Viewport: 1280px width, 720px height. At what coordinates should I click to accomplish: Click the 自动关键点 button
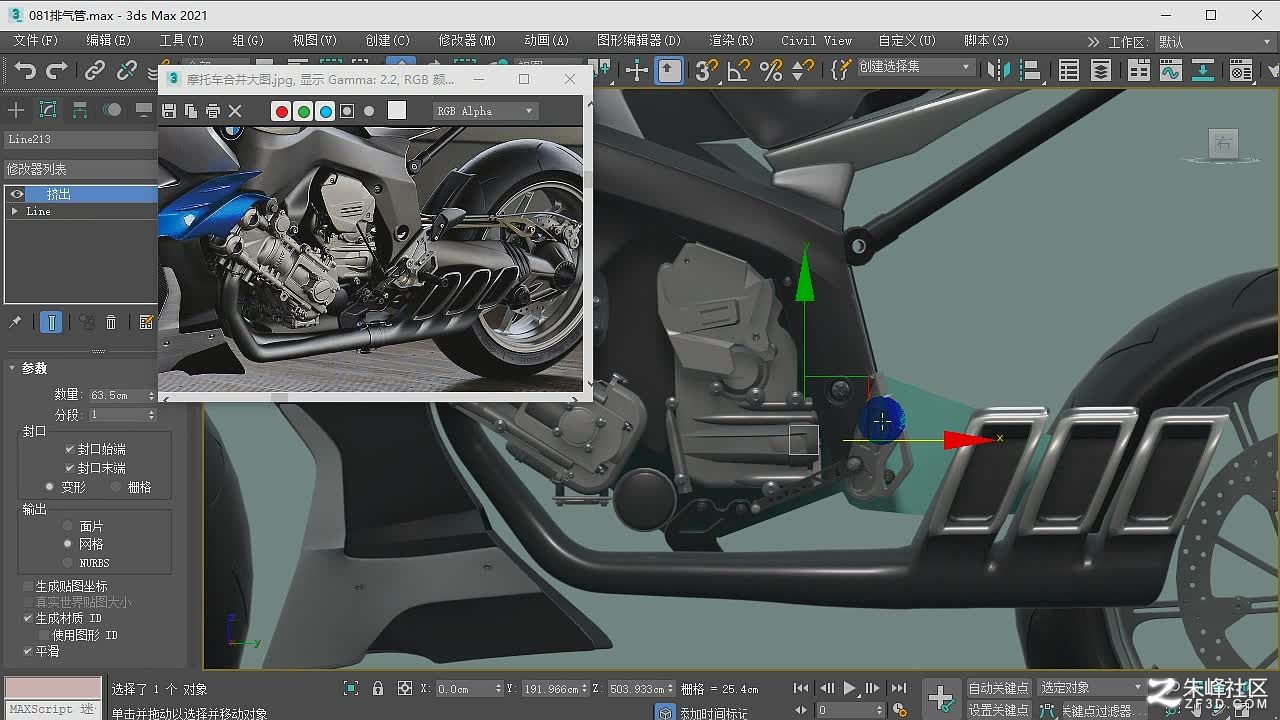tap(998, 688)
